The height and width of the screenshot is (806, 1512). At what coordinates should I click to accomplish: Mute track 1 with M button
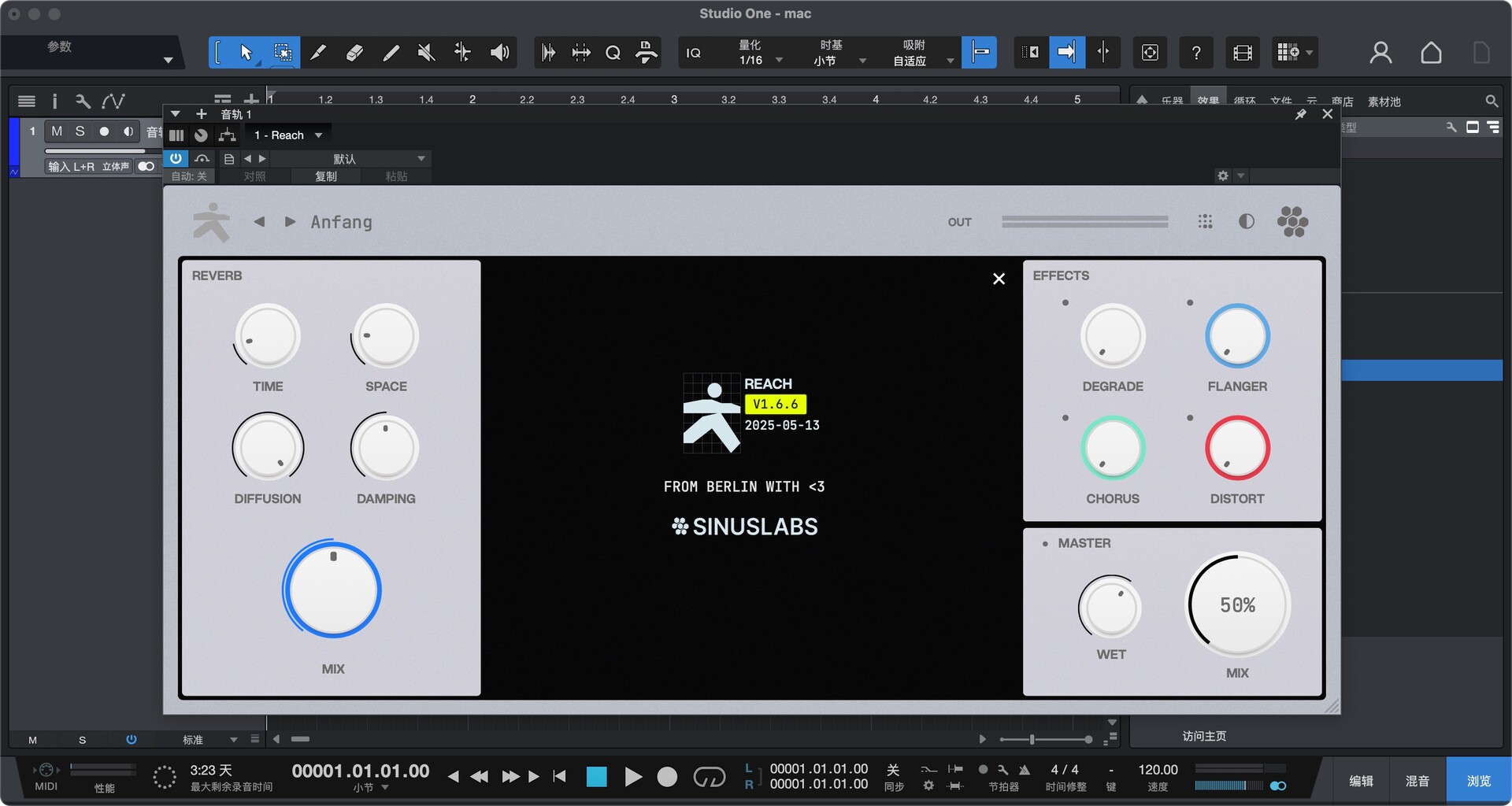point(57,131)
